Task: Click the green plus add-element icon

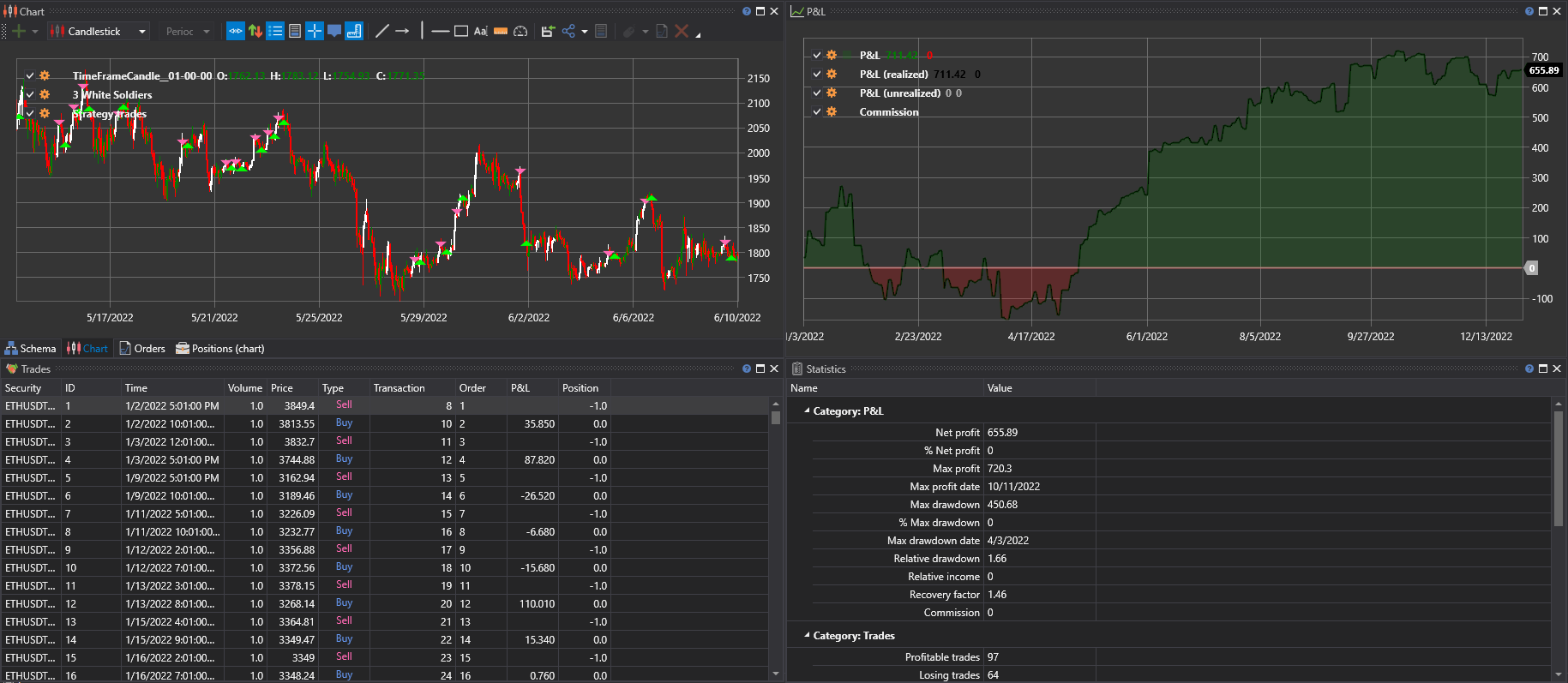Action: [19, 31]
